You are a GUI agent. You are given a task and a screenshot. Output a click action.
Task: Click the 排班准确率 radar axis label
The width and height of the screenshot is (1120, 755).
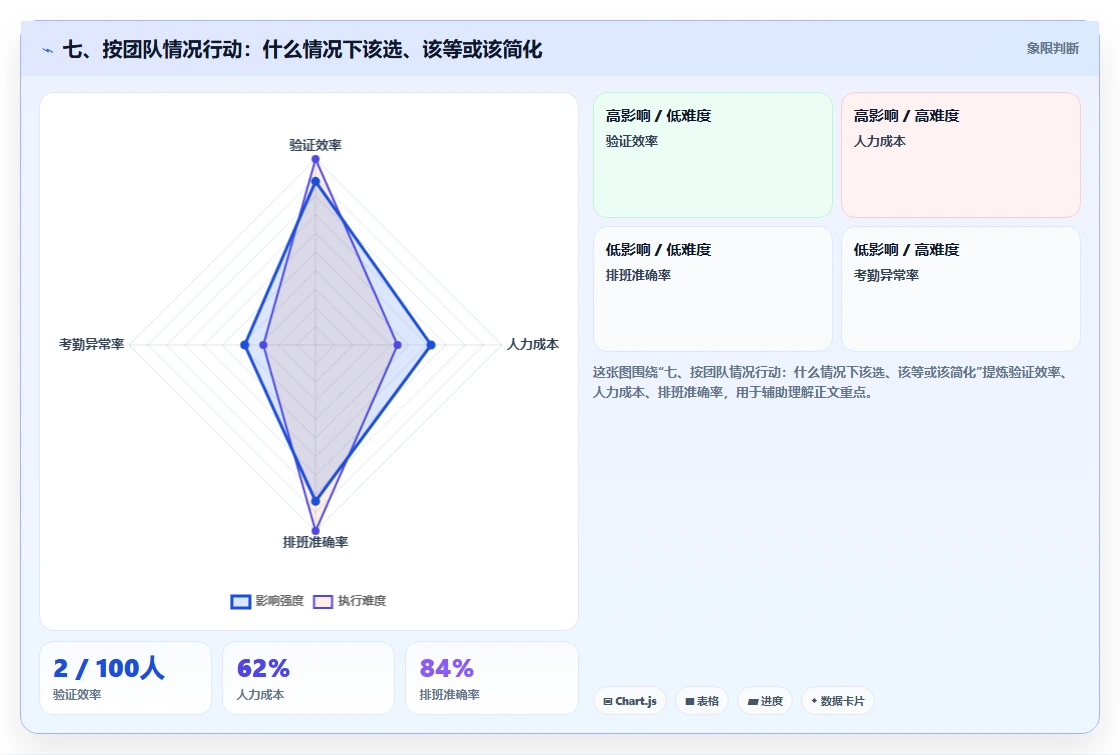point(315,542)
